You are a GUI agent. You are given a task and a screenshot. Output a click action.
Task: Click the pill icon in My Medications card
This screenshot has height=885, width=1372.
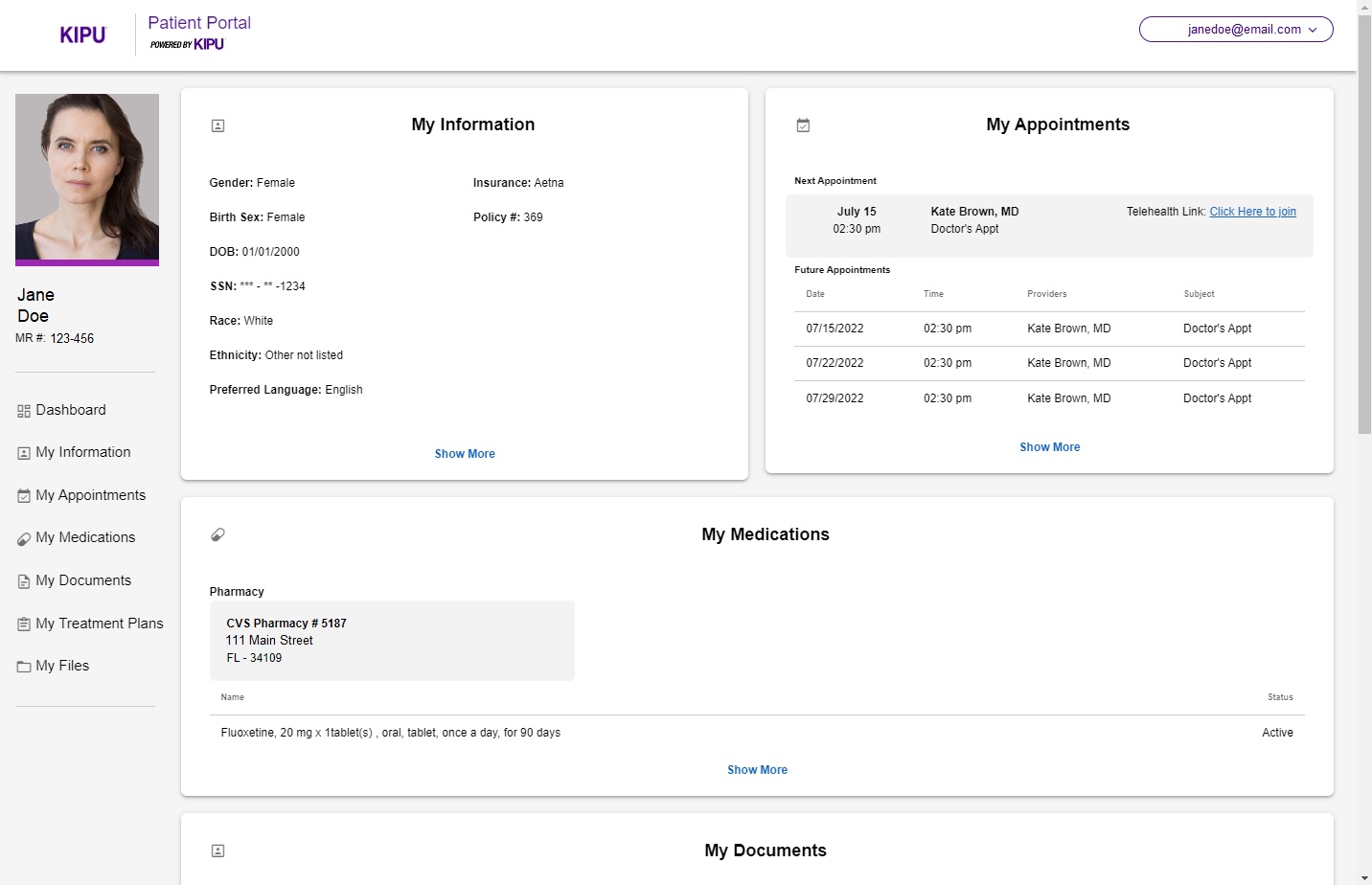click(217, 534)
